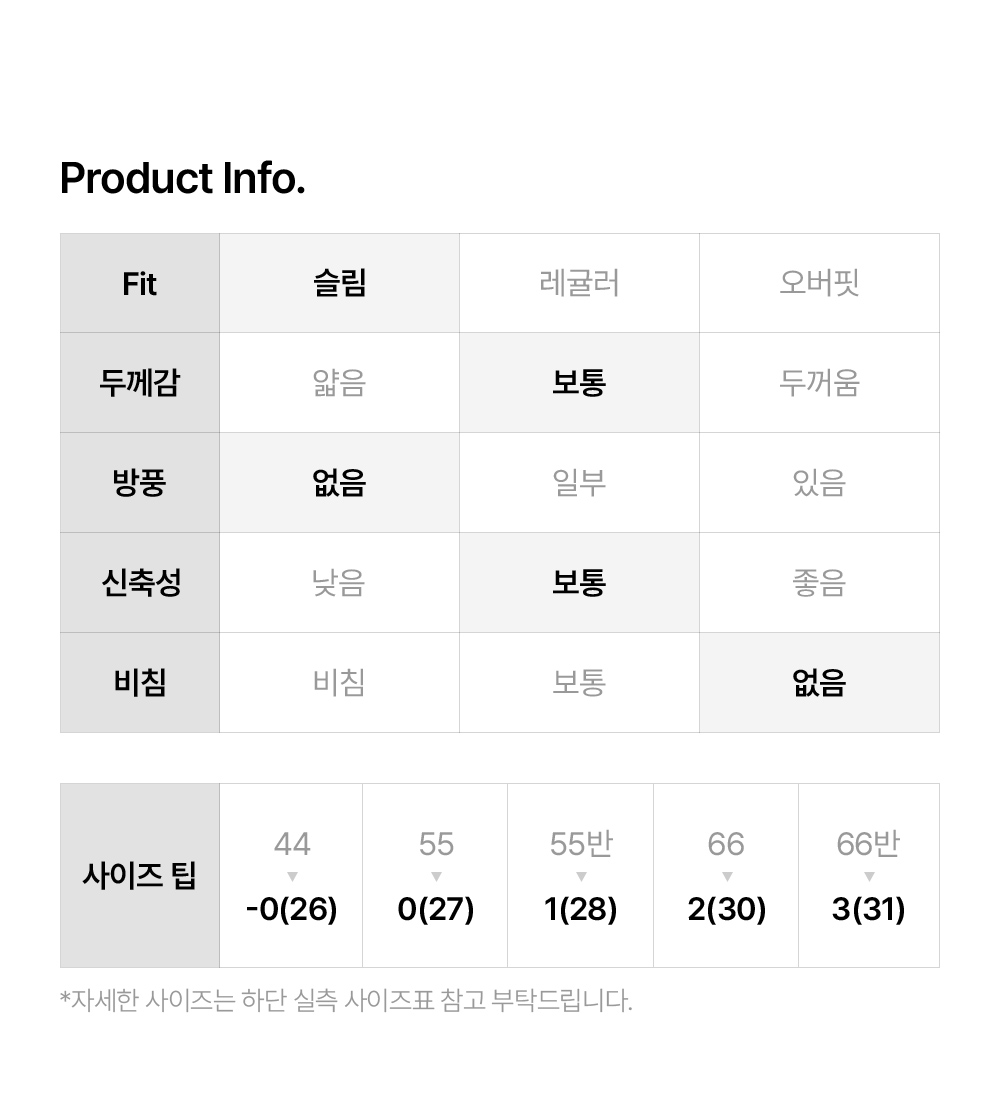This screenshot has height=1110, width=1000.
Task: Click the 3(31) size value
Action: (869, 910)
